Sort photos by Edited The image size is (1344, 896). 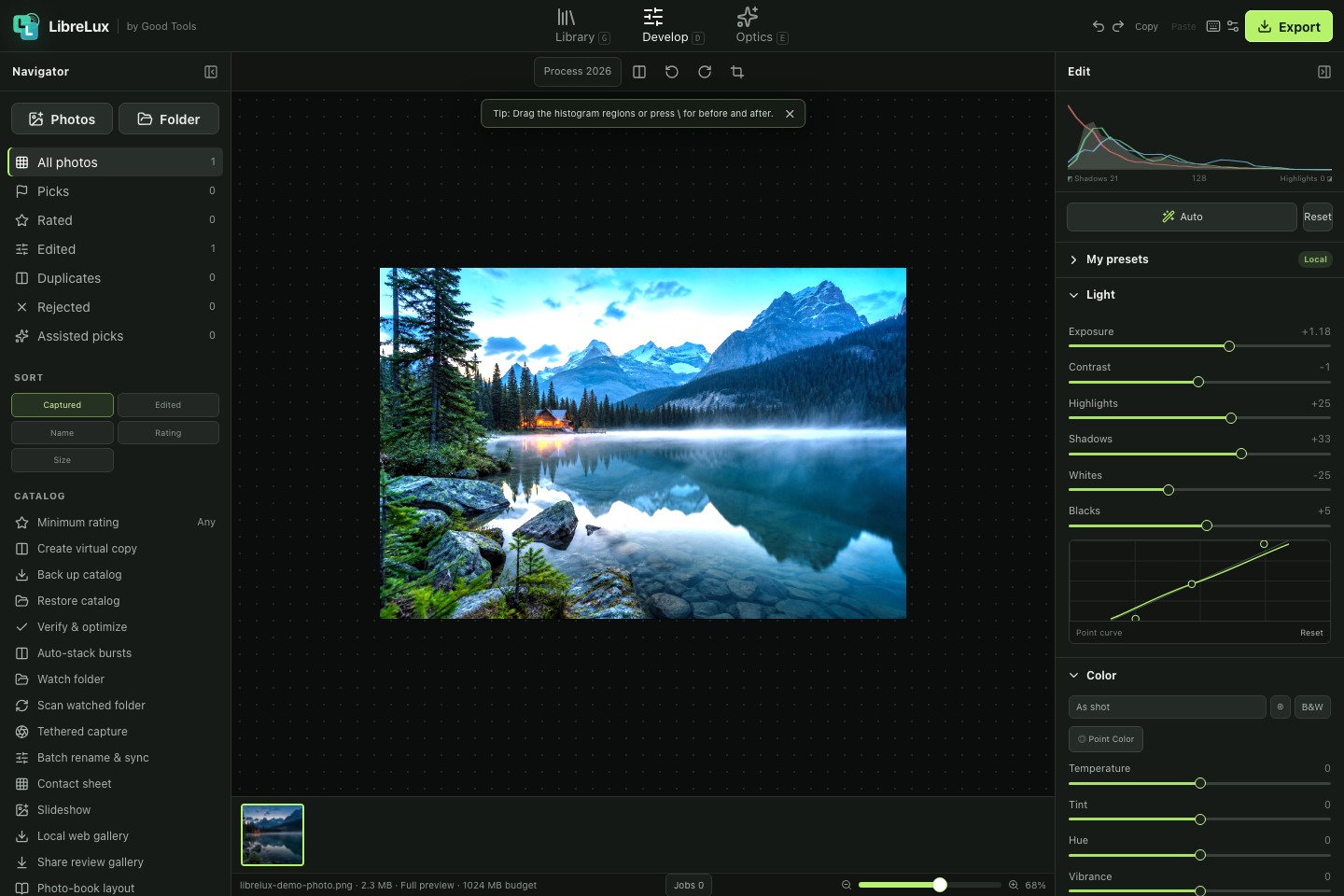tap(168, 405)
